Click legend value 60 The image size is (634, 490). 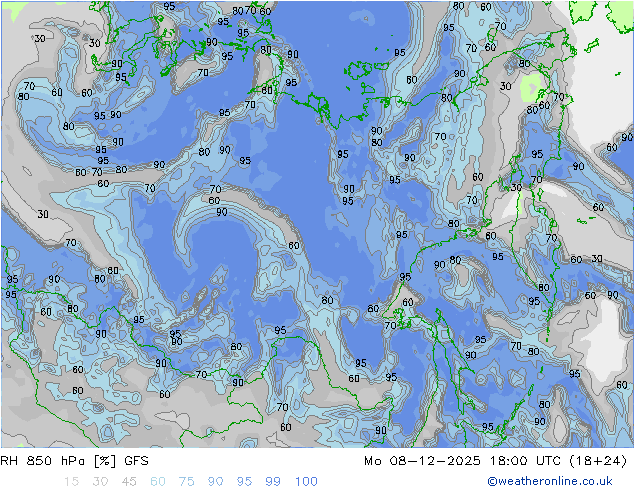(158, 482)
